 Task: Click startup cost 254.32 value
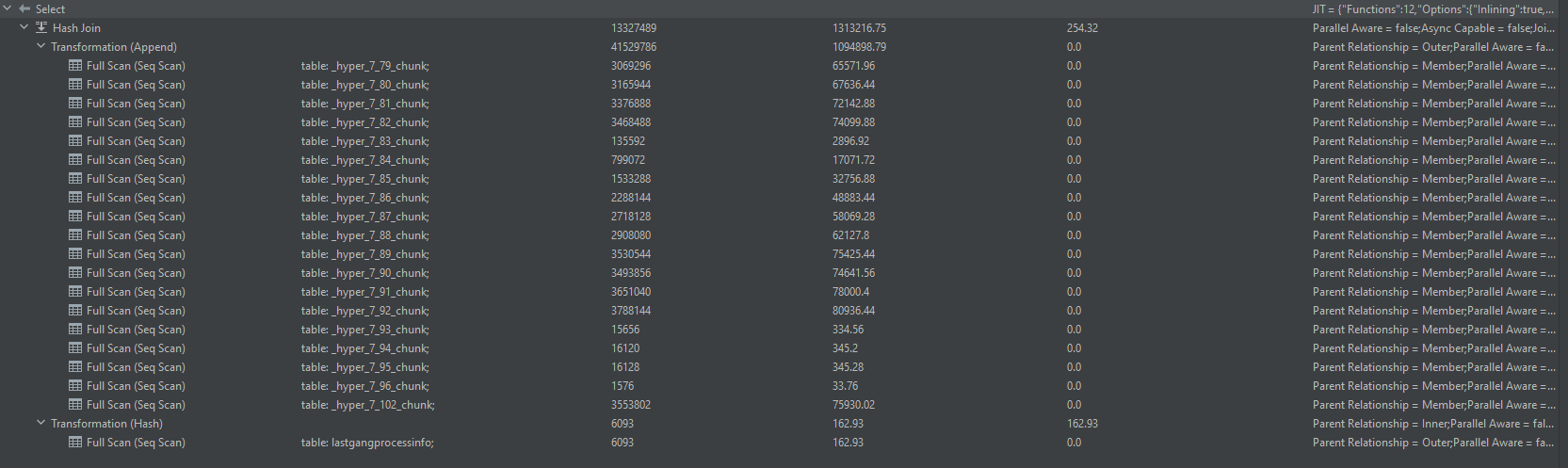click(1082, 28)
